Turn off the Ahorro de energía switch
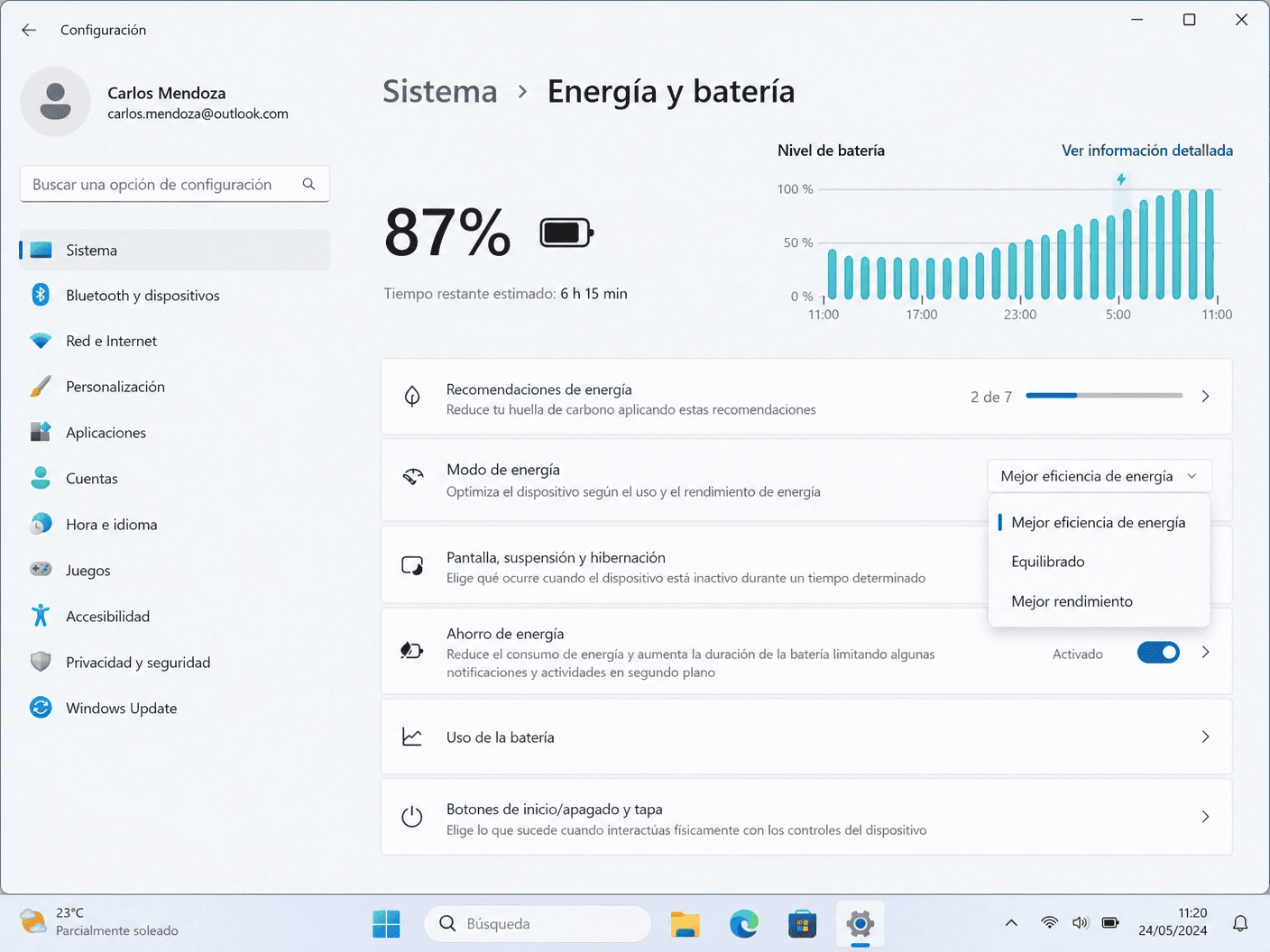This screenshot has height=952, width=1270. point(1158,653)
